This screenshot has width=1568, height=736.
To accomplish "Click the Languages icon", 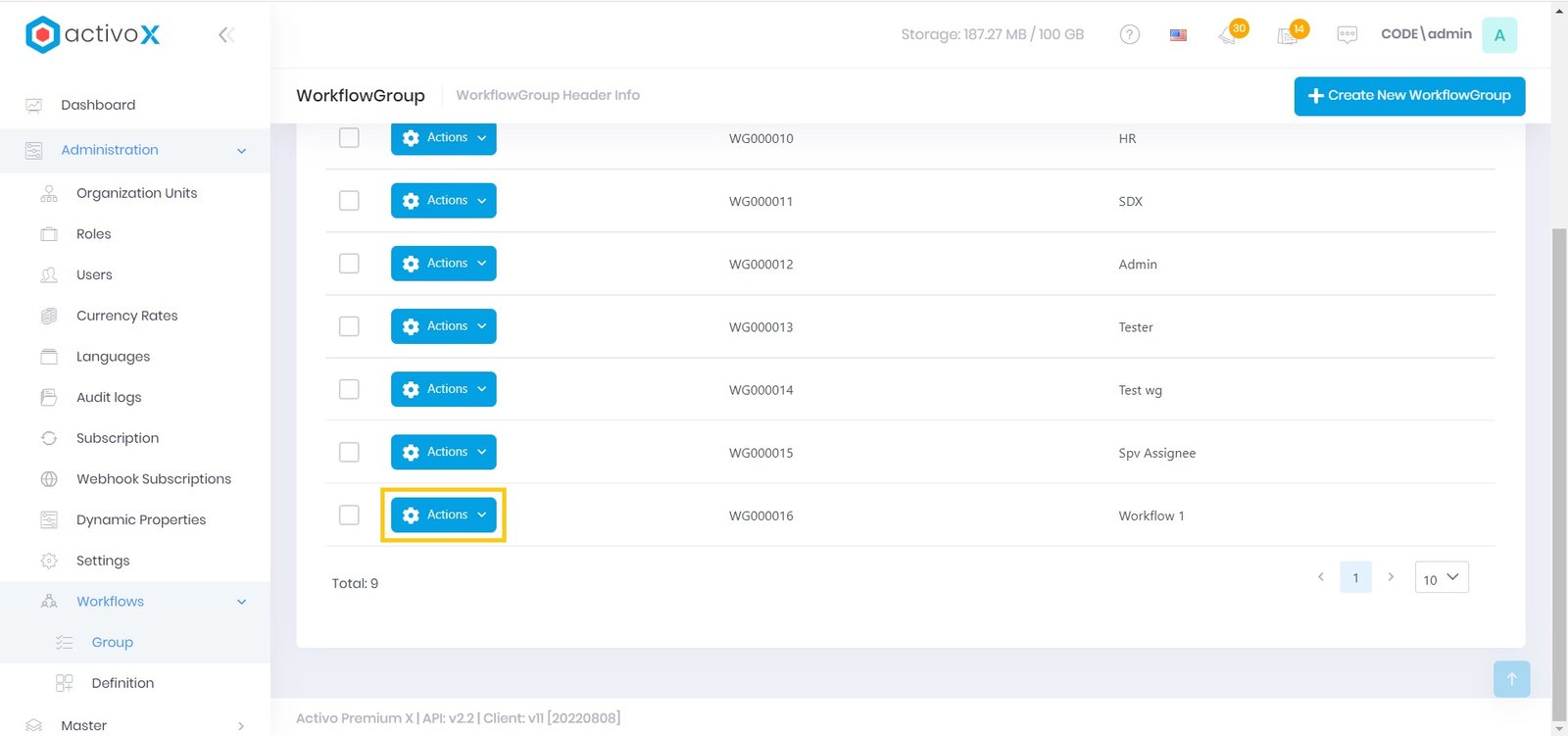I will point(49,357).
